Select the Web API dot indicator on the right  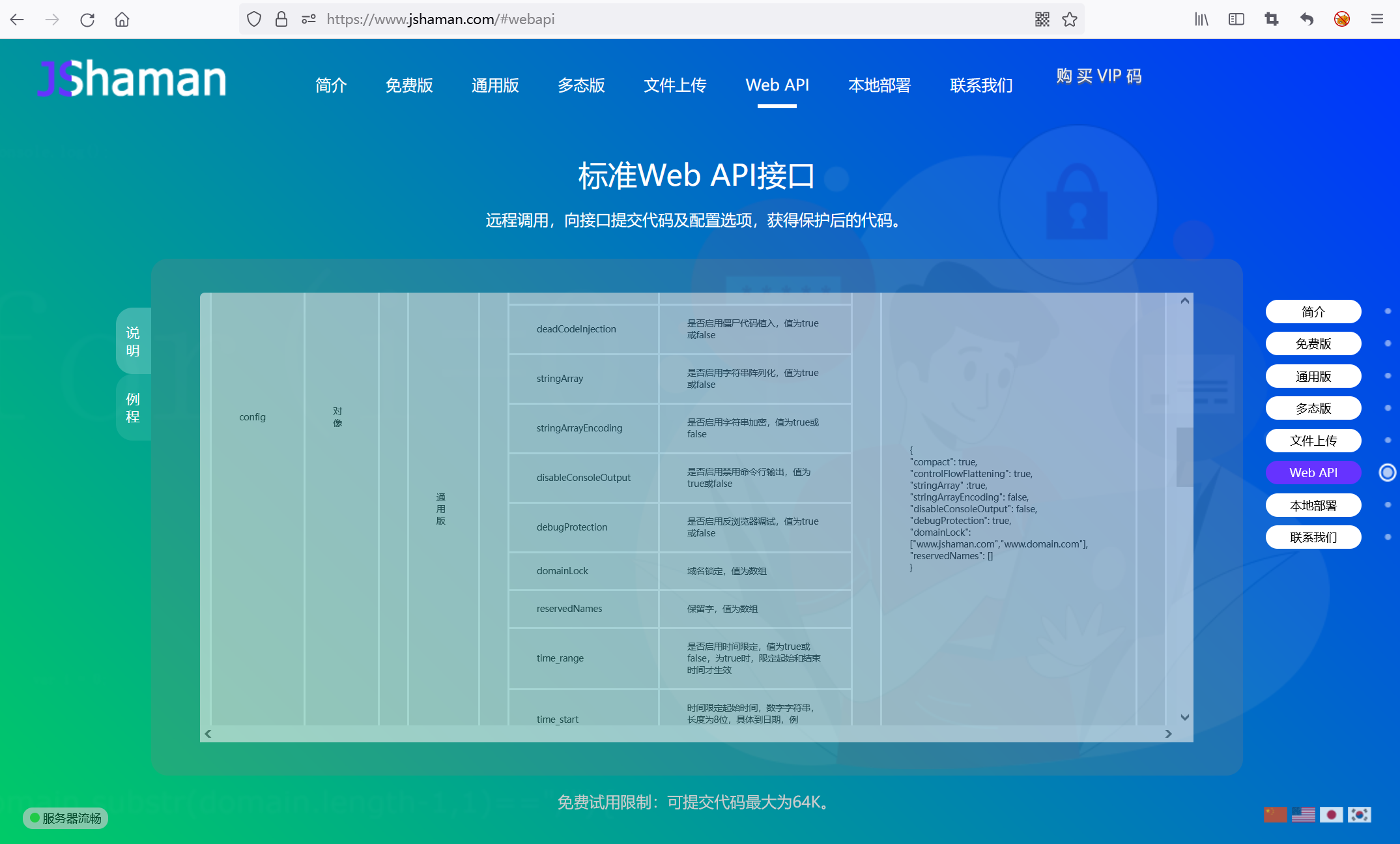1387,473
